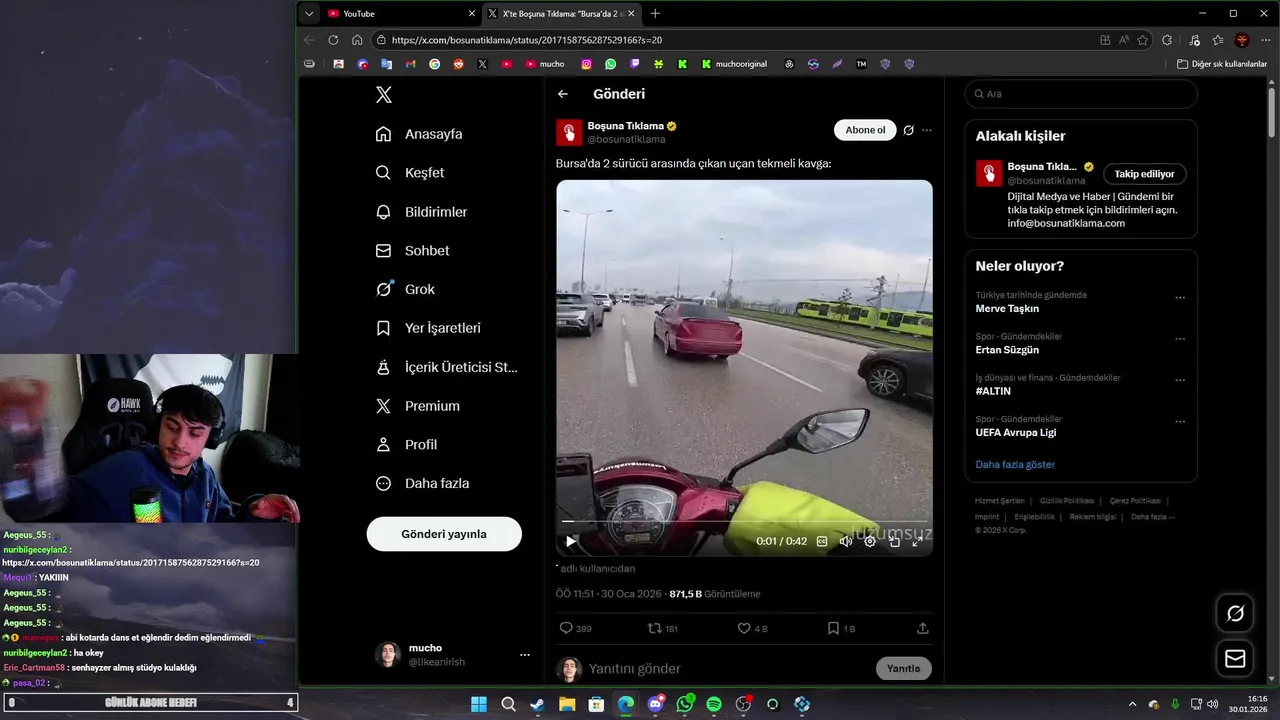Play the video
The height and width of the screenshot is (720, 1280).
571,541
